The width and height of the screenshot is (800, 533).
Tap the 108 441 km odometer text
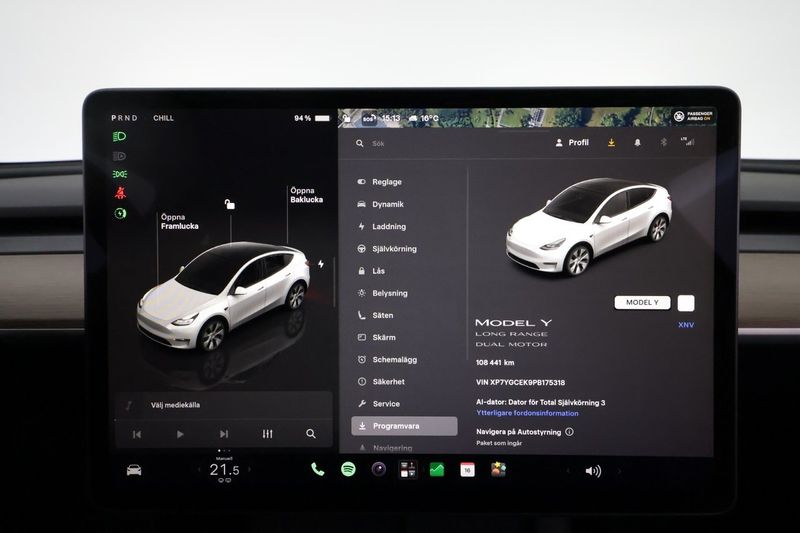coord(495,363)
